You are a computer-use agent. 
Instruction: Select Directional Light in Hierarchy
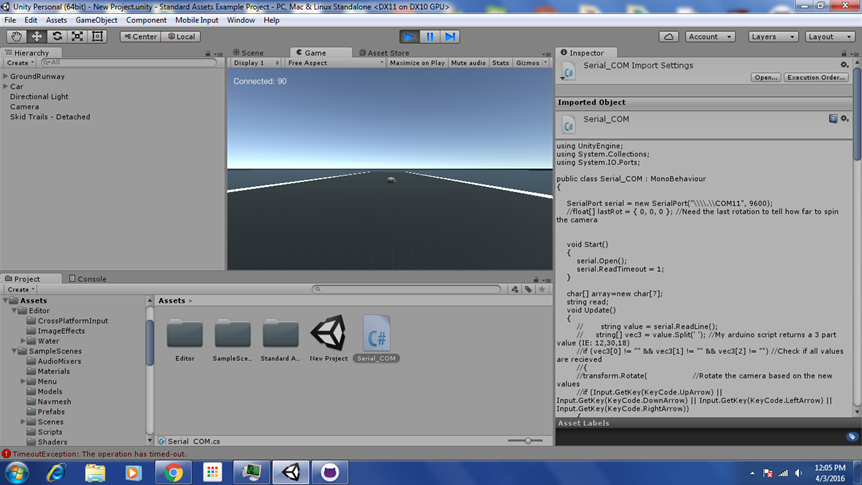coord(39,97)
